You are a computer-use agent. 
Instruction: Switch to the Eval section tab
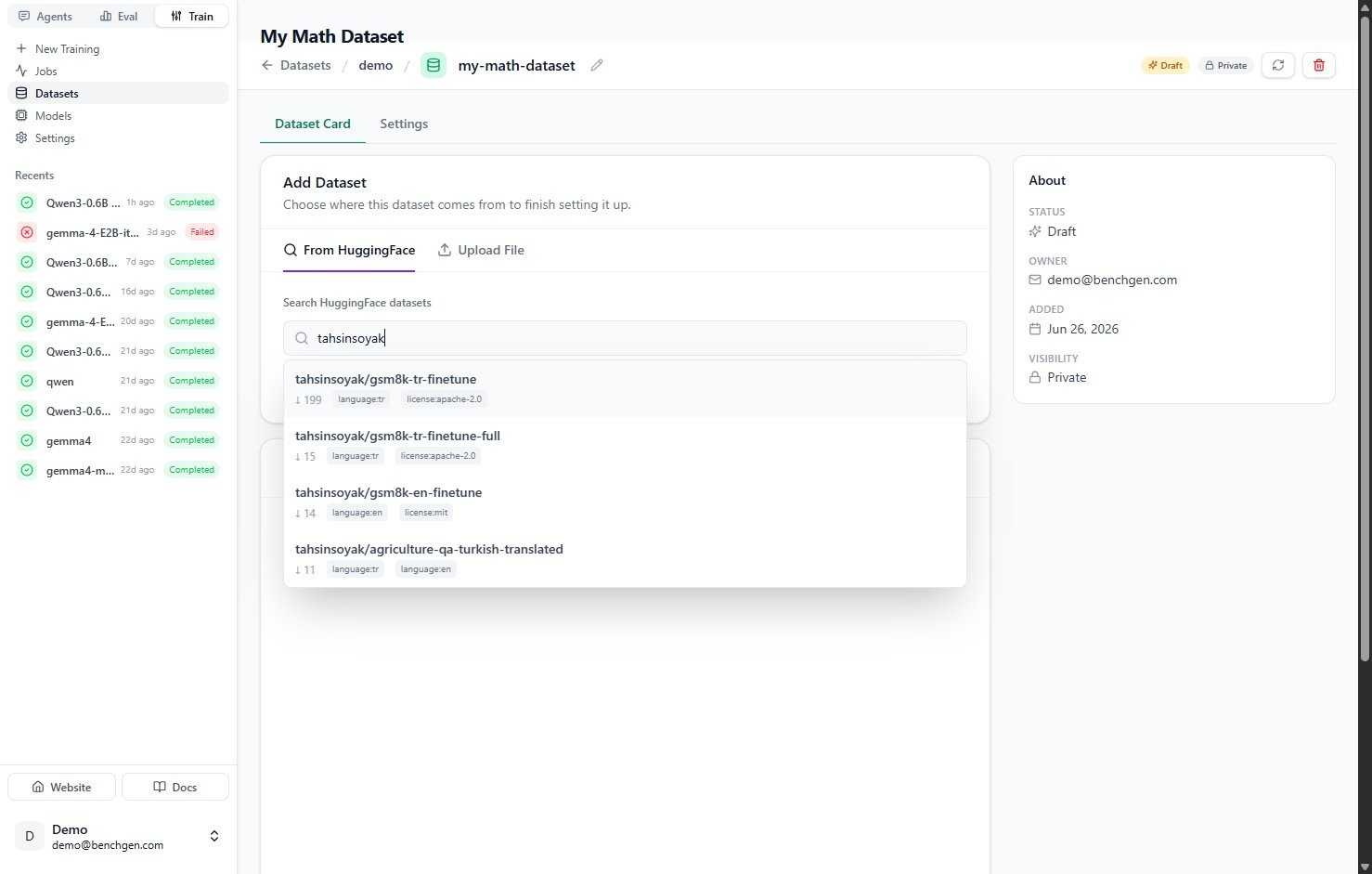[119, 16]
